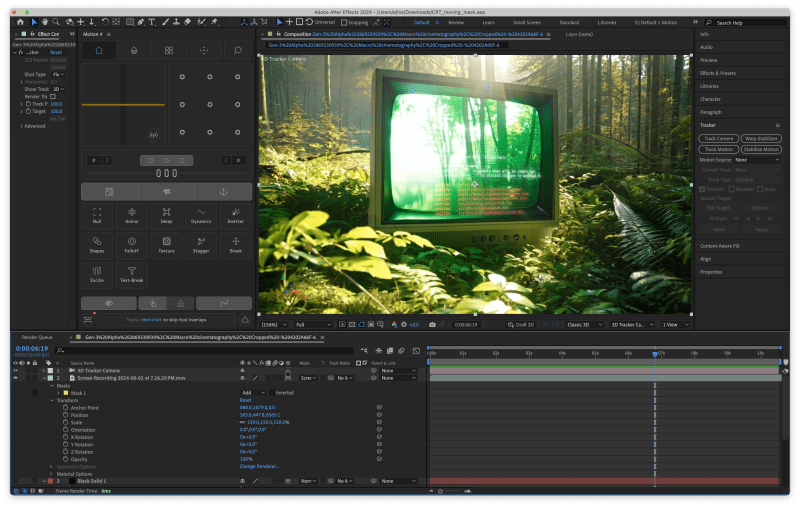This screenshot has width=800, height=507.
Task: Open the Texture tool in Motion panel
Action: click(166, 245)
